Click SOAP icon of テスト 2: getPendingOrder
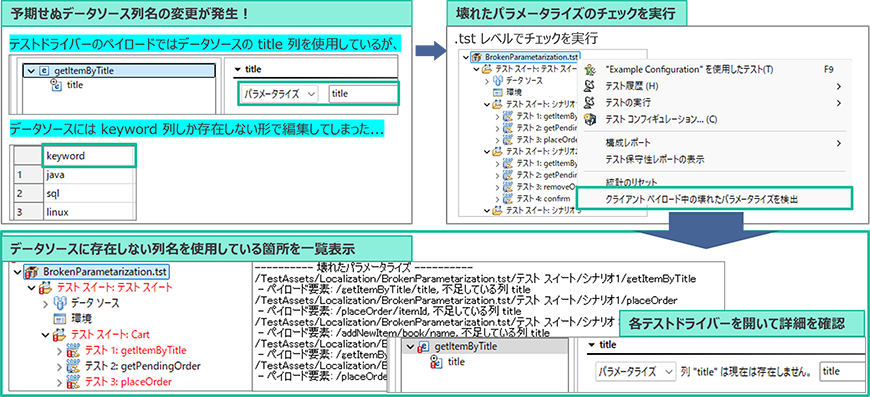 [x=73, y=366]
